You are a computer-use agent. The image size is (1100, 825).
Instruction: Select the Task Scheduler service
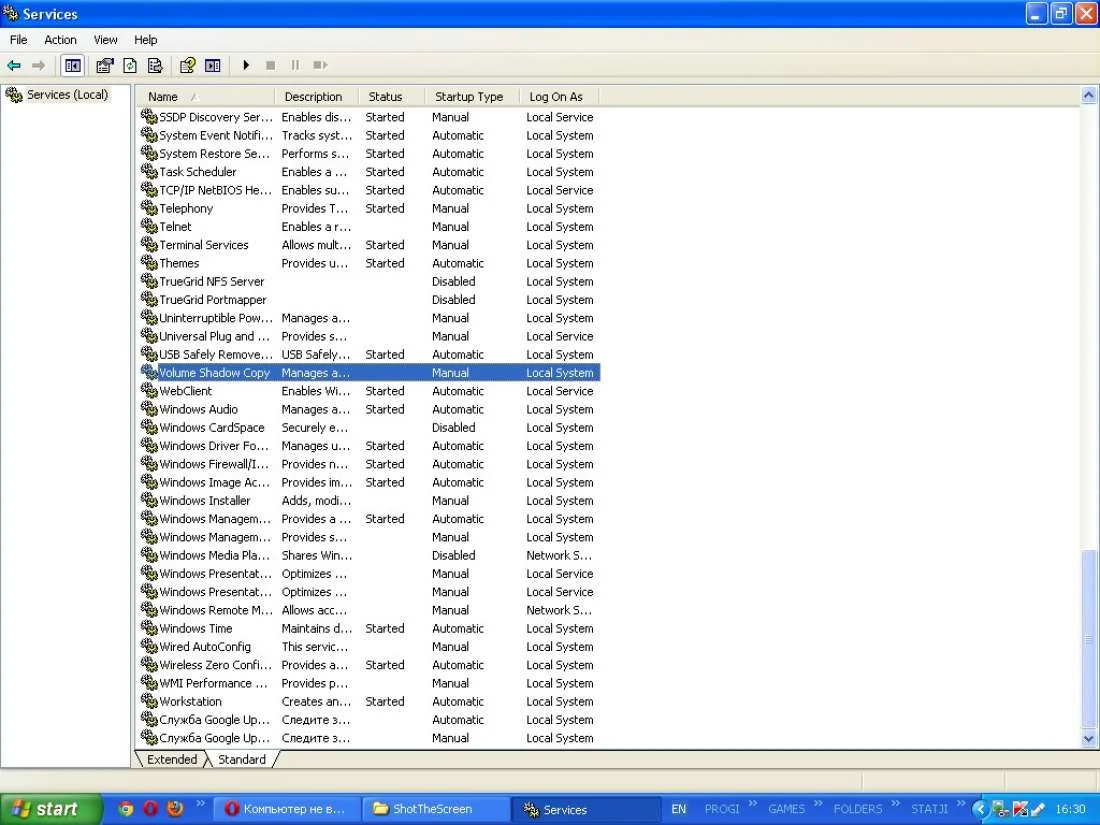coord(370,172)
